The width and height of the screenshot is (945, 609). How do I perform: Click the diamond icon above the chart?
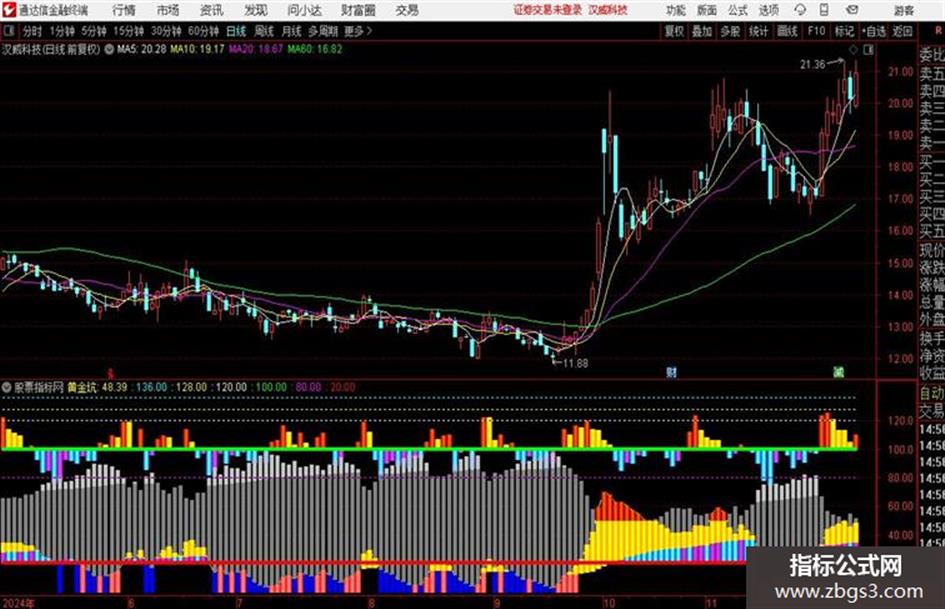coord(853,50)
